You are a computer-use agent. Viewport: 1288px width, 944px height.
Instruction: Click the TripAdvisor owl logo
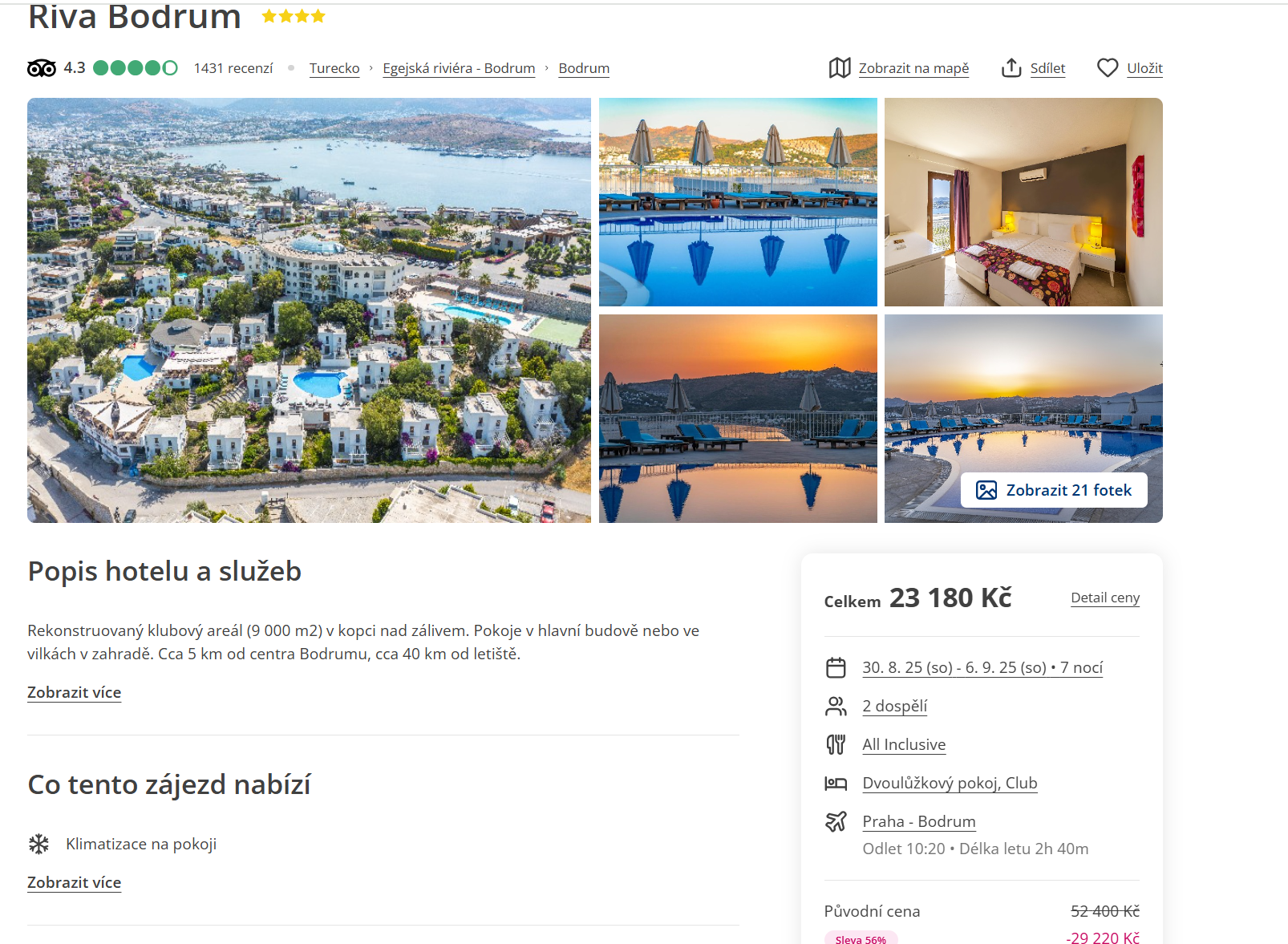click(x=42, y=68)
